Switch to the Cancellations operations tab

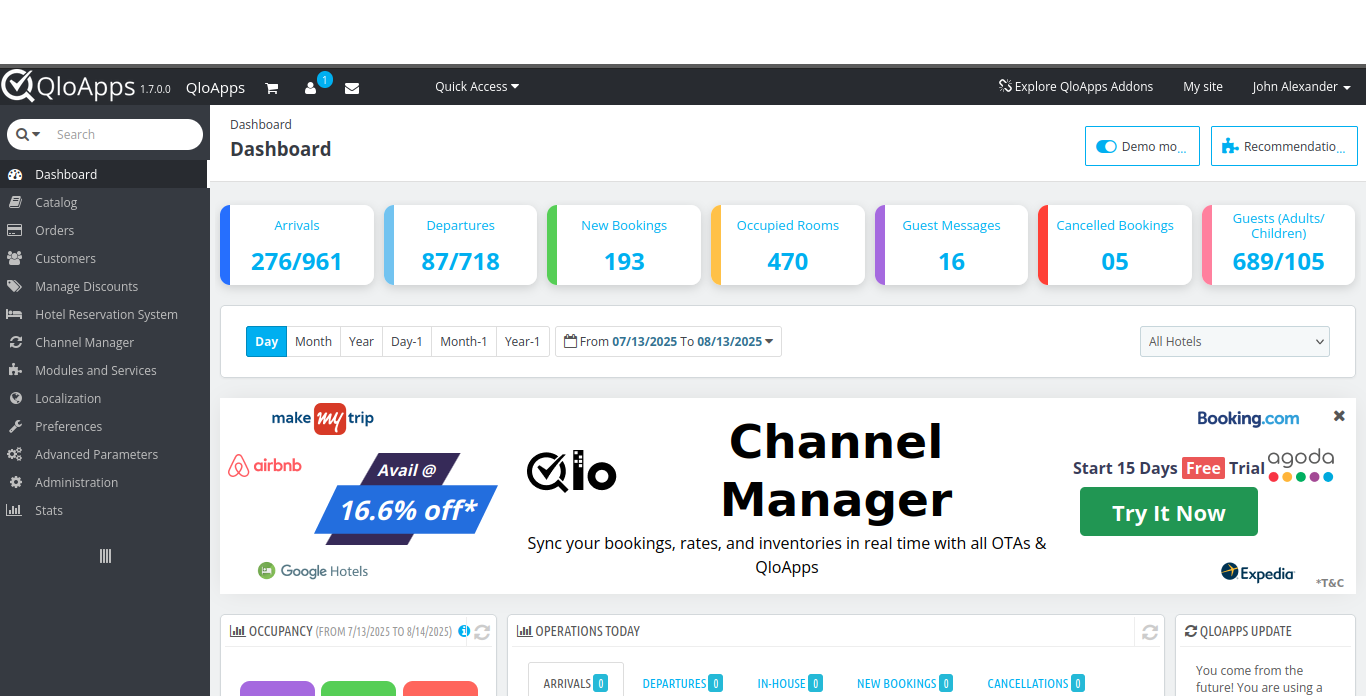(1036, 683)
